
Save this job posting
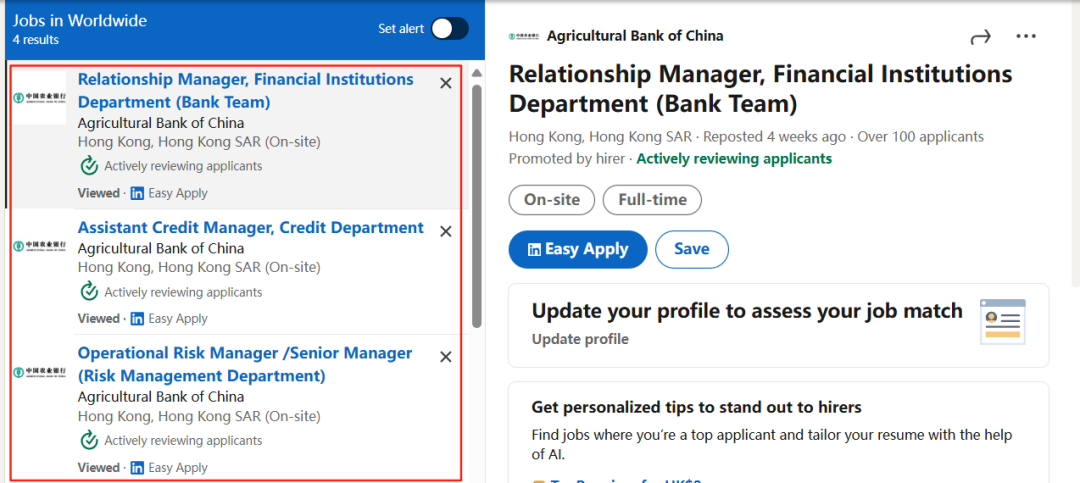(x=692, y=249)
